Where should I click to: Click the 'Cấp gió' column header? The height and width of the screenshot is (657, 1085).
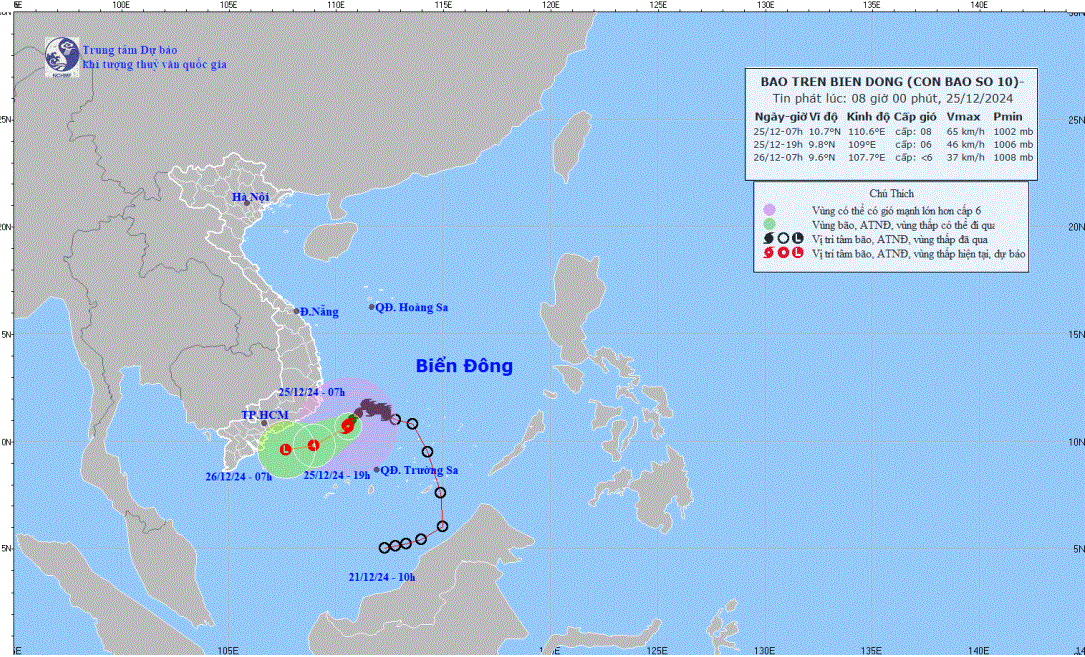pyautogui.click(x=913, y=117)
